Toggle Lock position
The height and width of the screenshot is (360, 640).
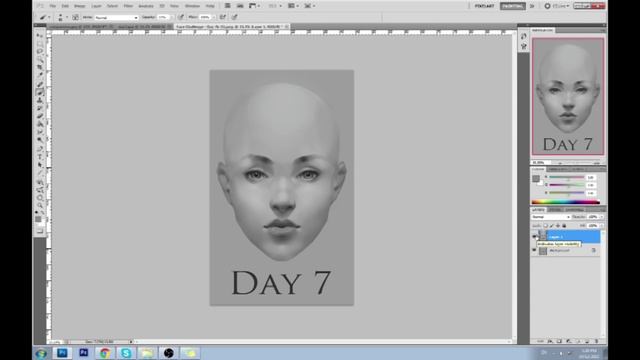558,226
